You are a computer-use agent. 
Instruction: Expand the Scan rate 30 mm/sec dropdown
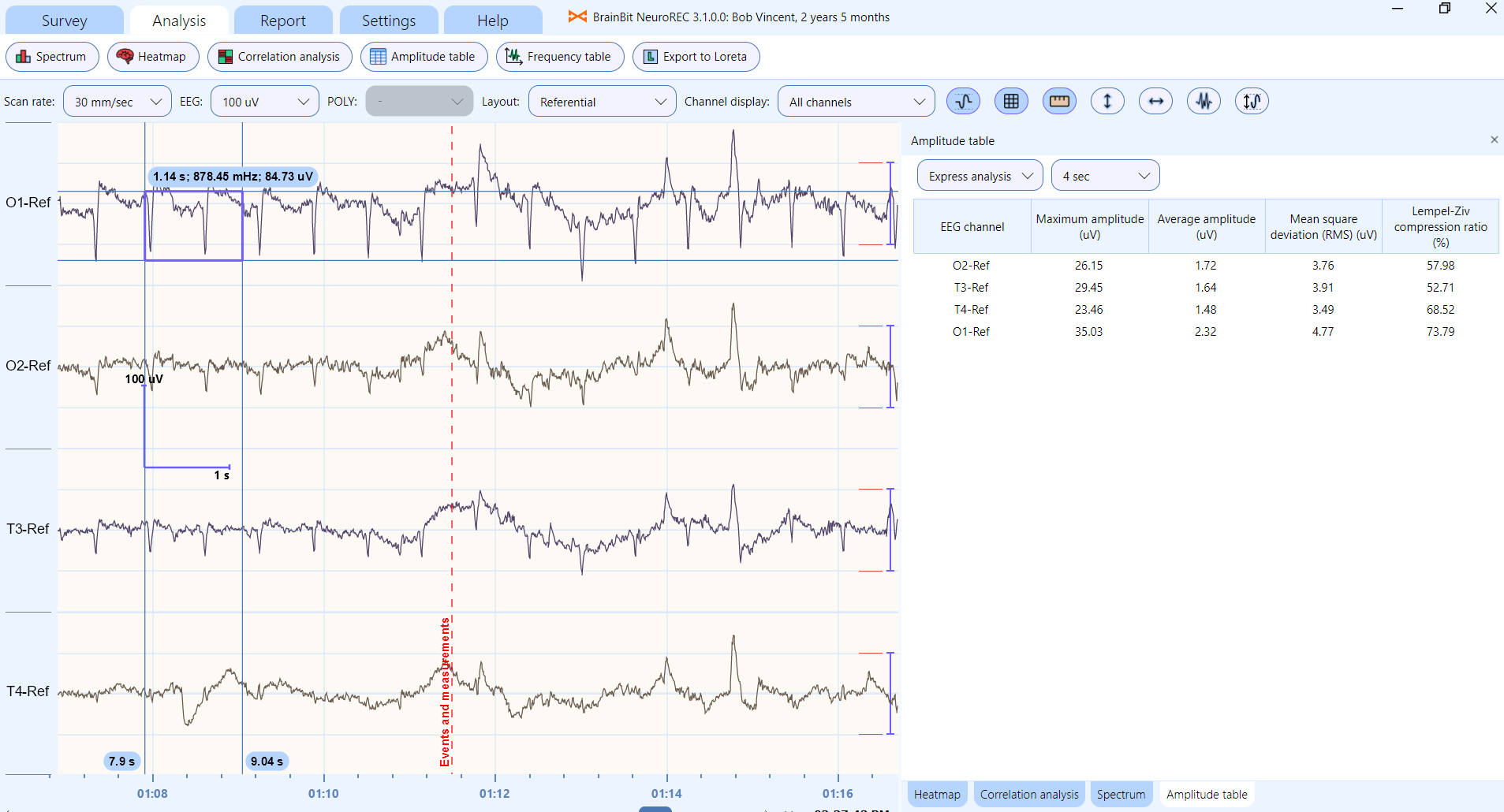117,102
